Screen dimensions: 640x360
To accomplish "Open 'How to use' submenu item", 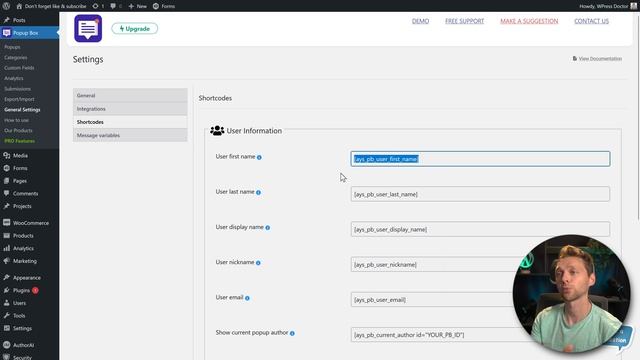I will pos(17,120).
